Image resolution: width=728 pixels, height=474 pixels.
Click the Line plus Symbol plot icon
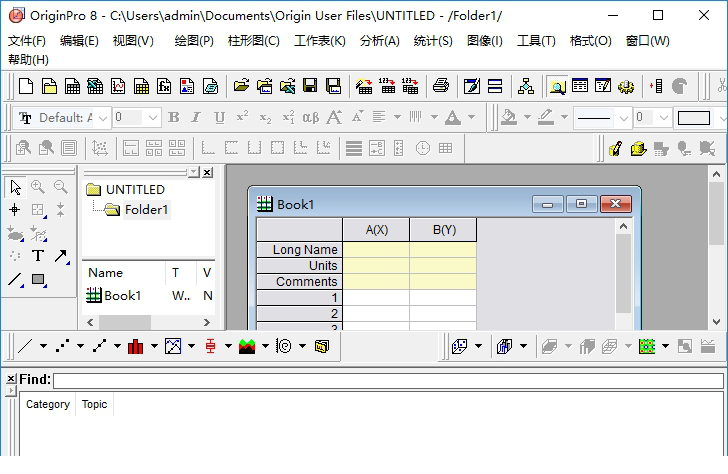click(99, 346)
